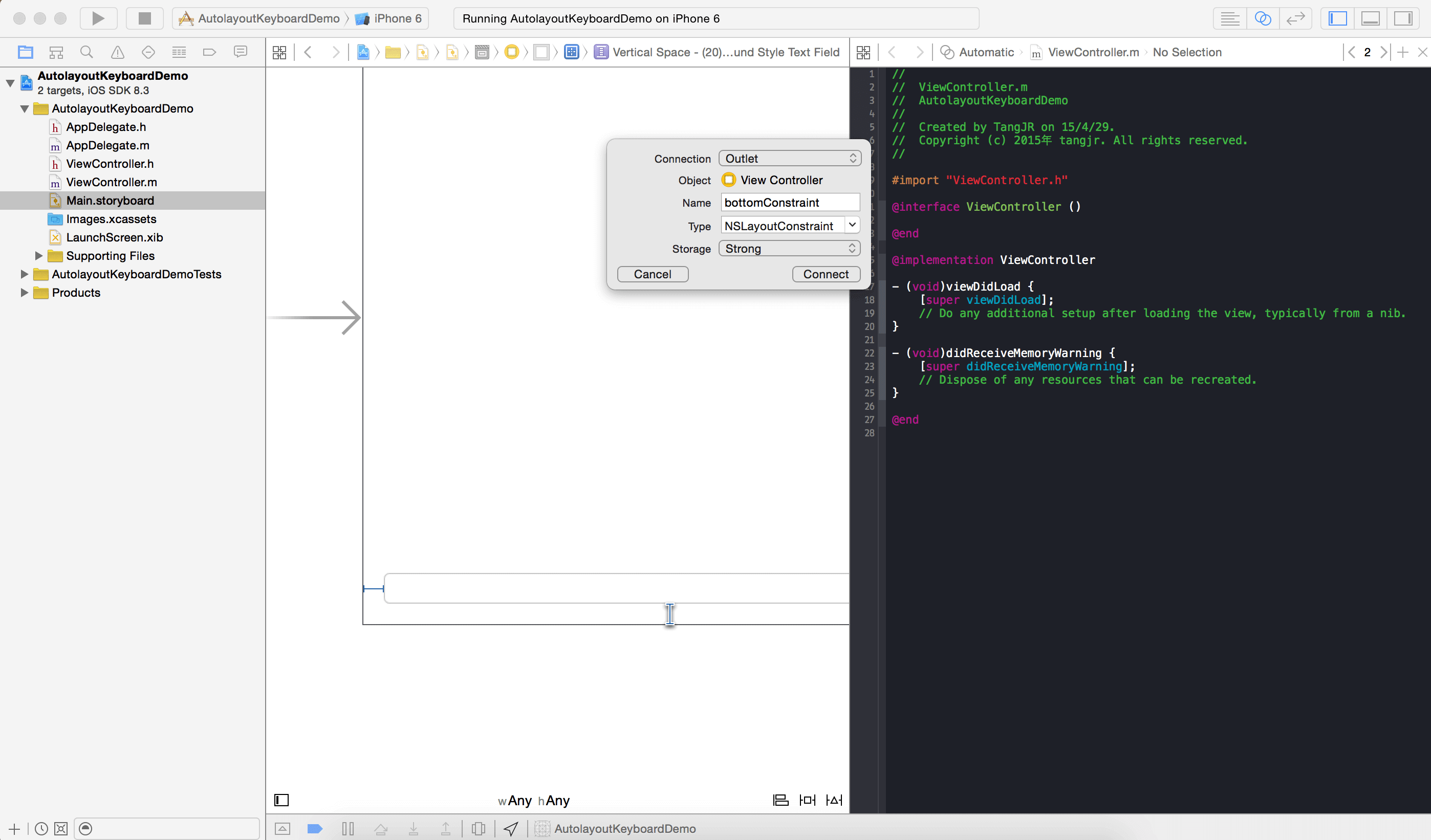This screenshot has width=1431, height=840.
Task: Open the Find navigator search icon
Action: (x=86, y=52)
